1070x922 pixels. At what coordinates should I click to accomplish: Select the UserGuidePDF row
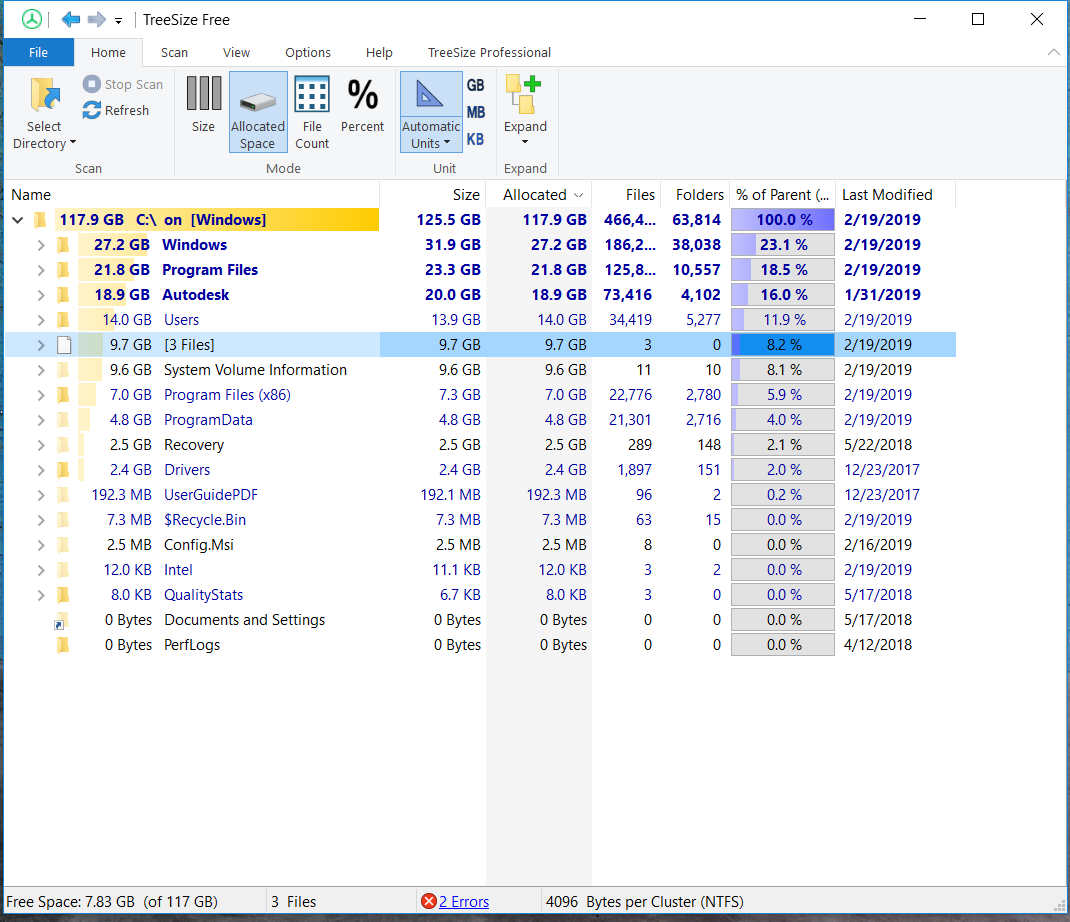coord(480,495)
